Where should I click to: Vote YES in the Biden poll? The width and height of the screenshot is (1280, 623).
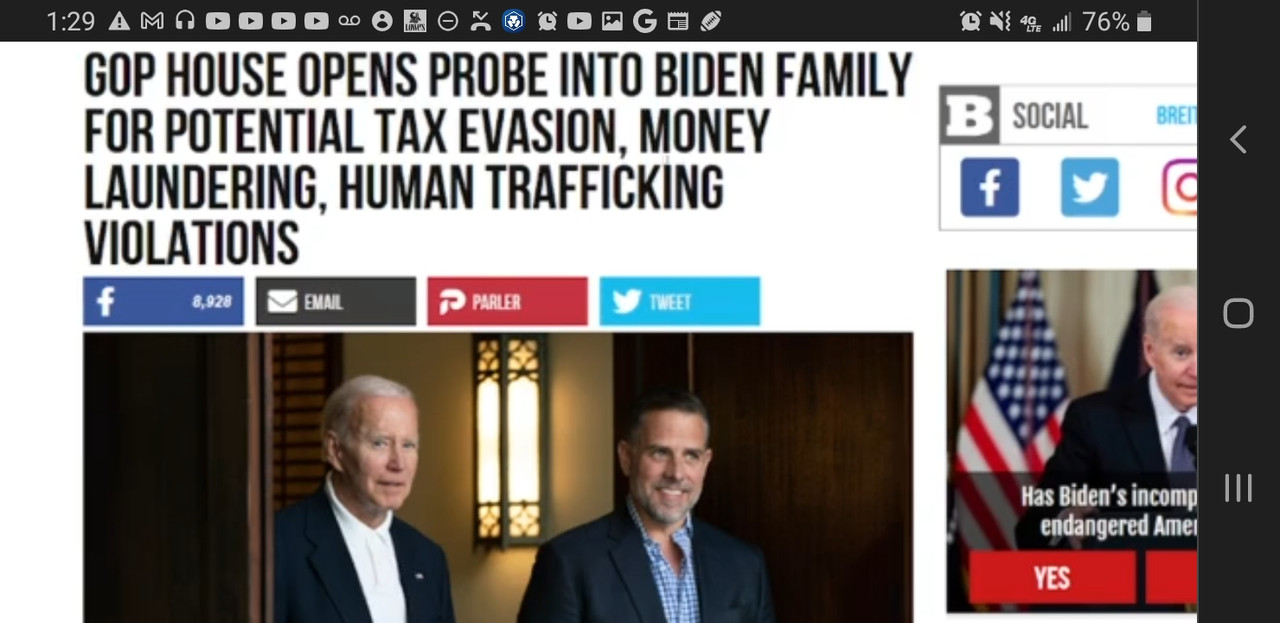click(1052, 578)
